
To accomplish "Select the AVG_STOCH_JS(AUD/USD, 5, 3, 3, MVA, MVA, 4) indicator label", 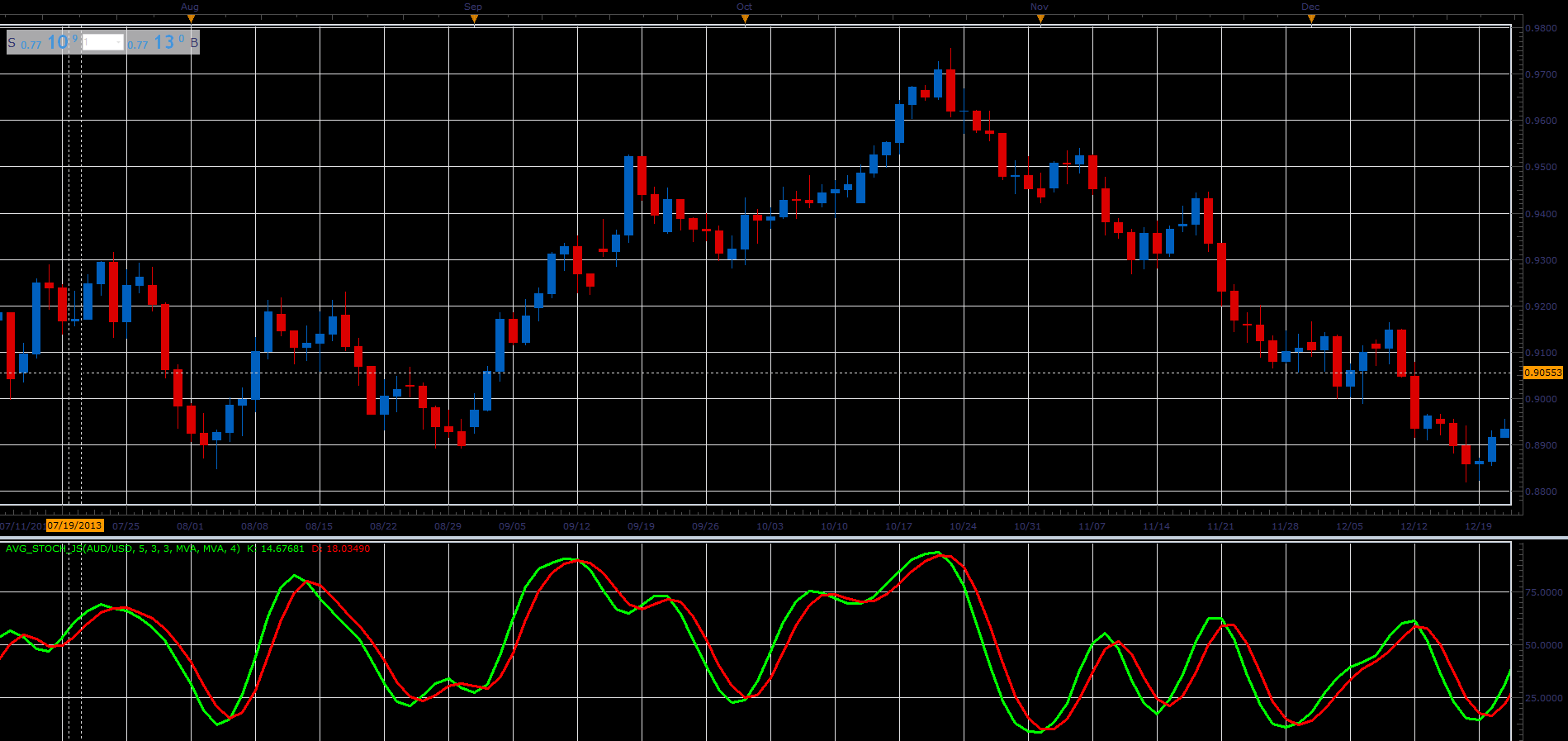I will (123, 549).
